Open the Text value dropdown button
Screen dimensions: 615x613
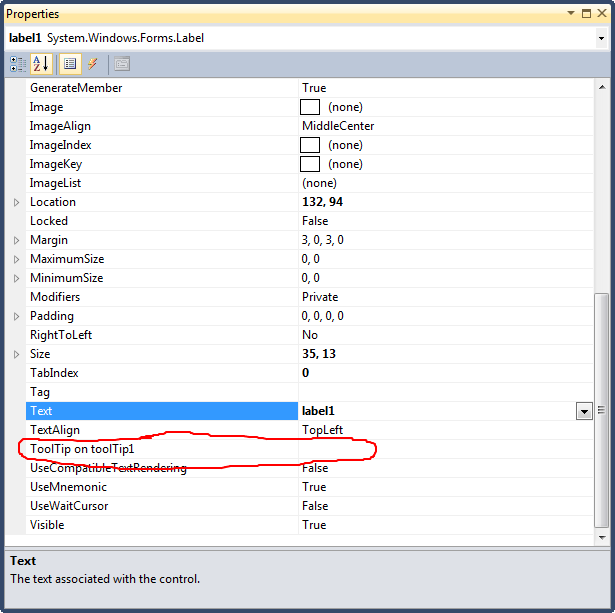click(x=584, y=411)
